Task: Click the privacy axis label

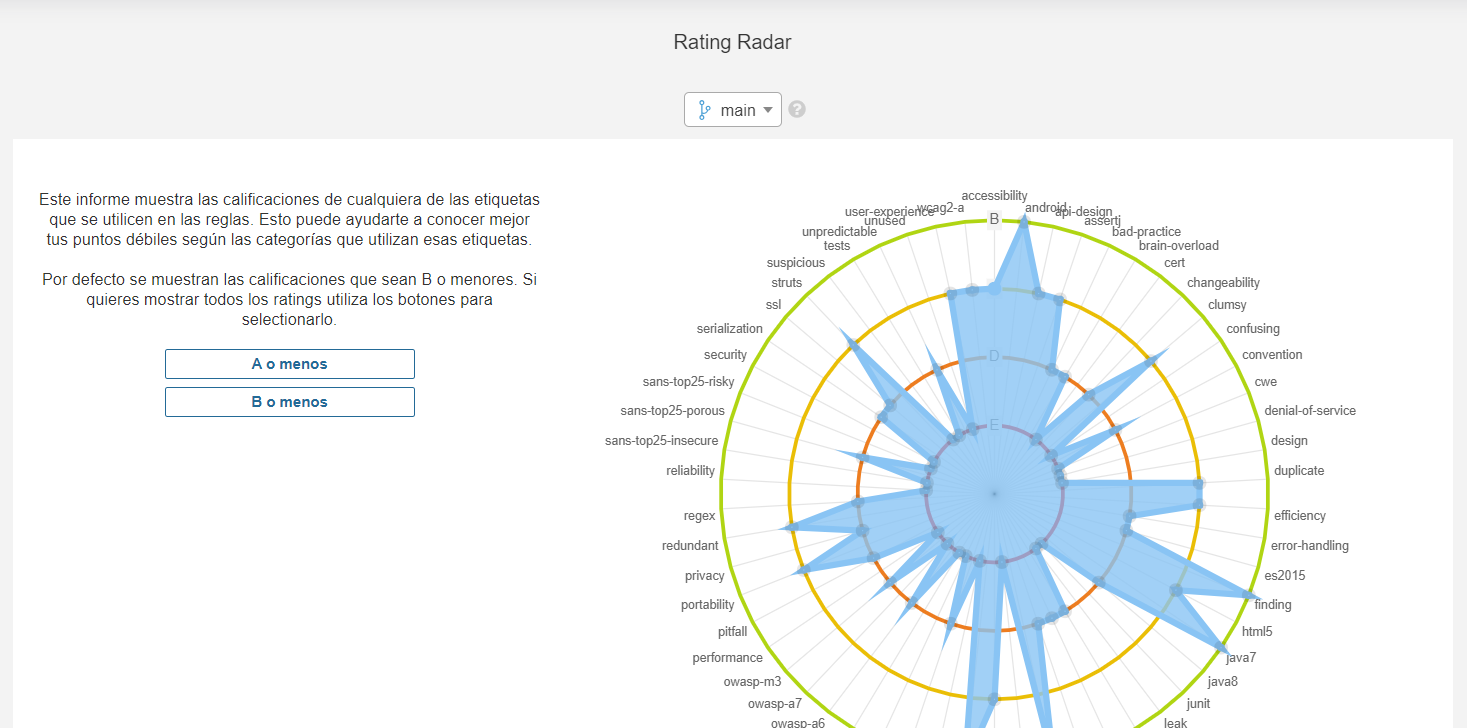Action: tap(705, 576)
